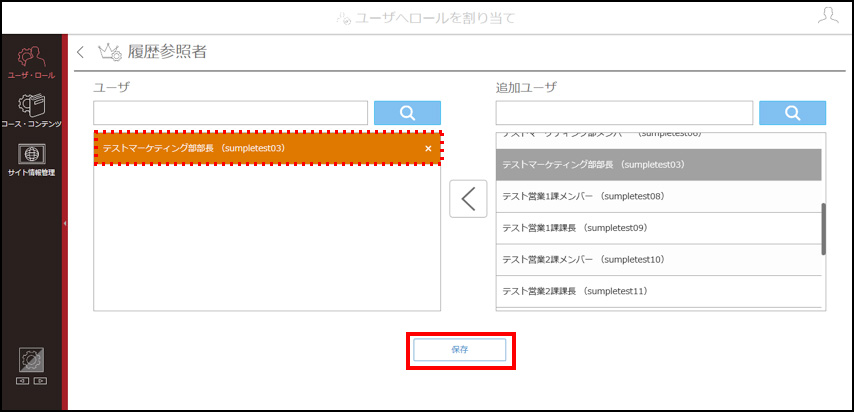Open the user profile icon at top right
Viewport: 854px width, 412px height.
[828, 15]
